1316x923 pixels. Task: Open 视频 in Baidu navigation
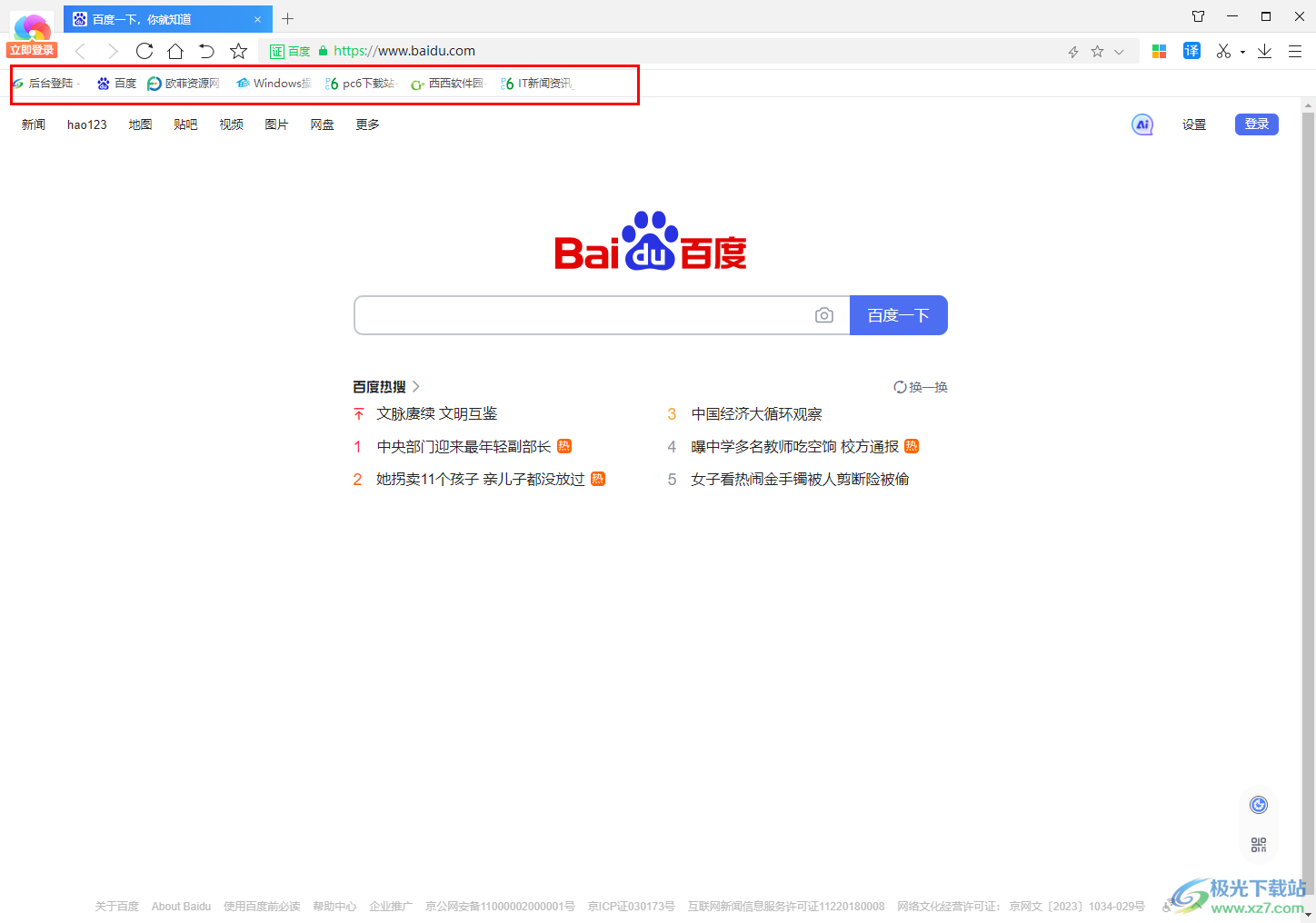point(231,124)
